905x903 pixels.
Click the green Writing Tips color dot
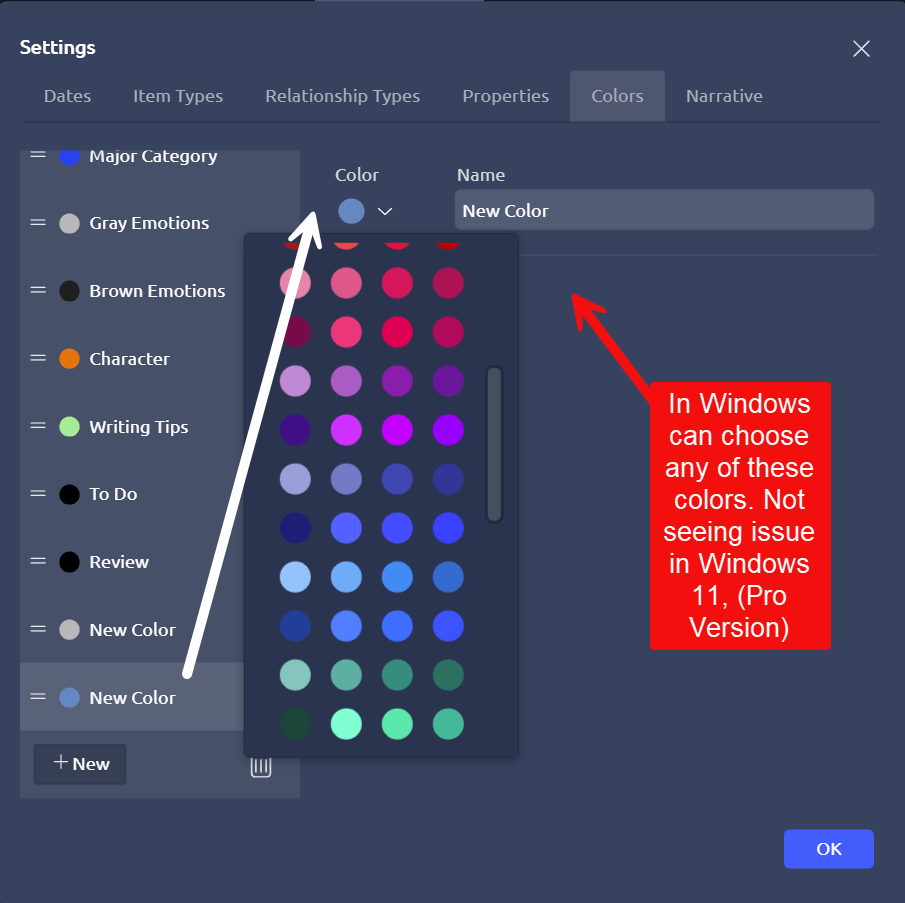(x=69, y=427)
